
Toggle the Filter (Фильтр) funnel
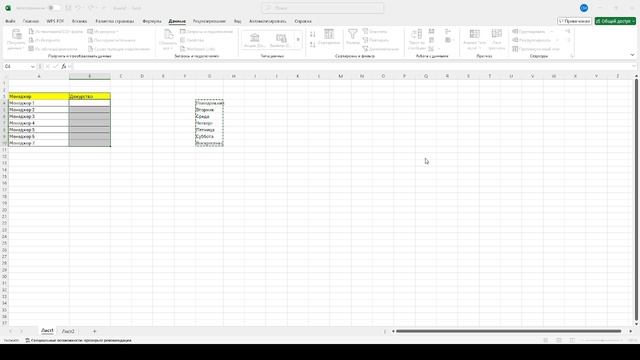pyautogui.click(x=353, y=37)
